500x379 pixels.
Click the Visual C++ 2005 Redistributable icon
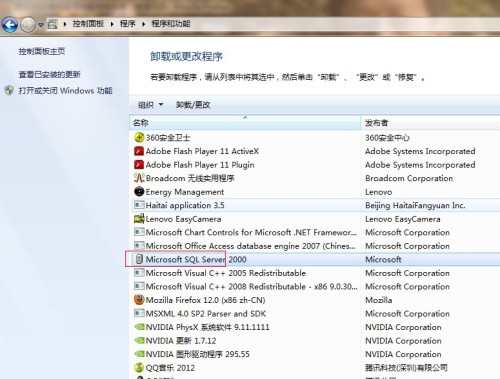pos(139,273)
